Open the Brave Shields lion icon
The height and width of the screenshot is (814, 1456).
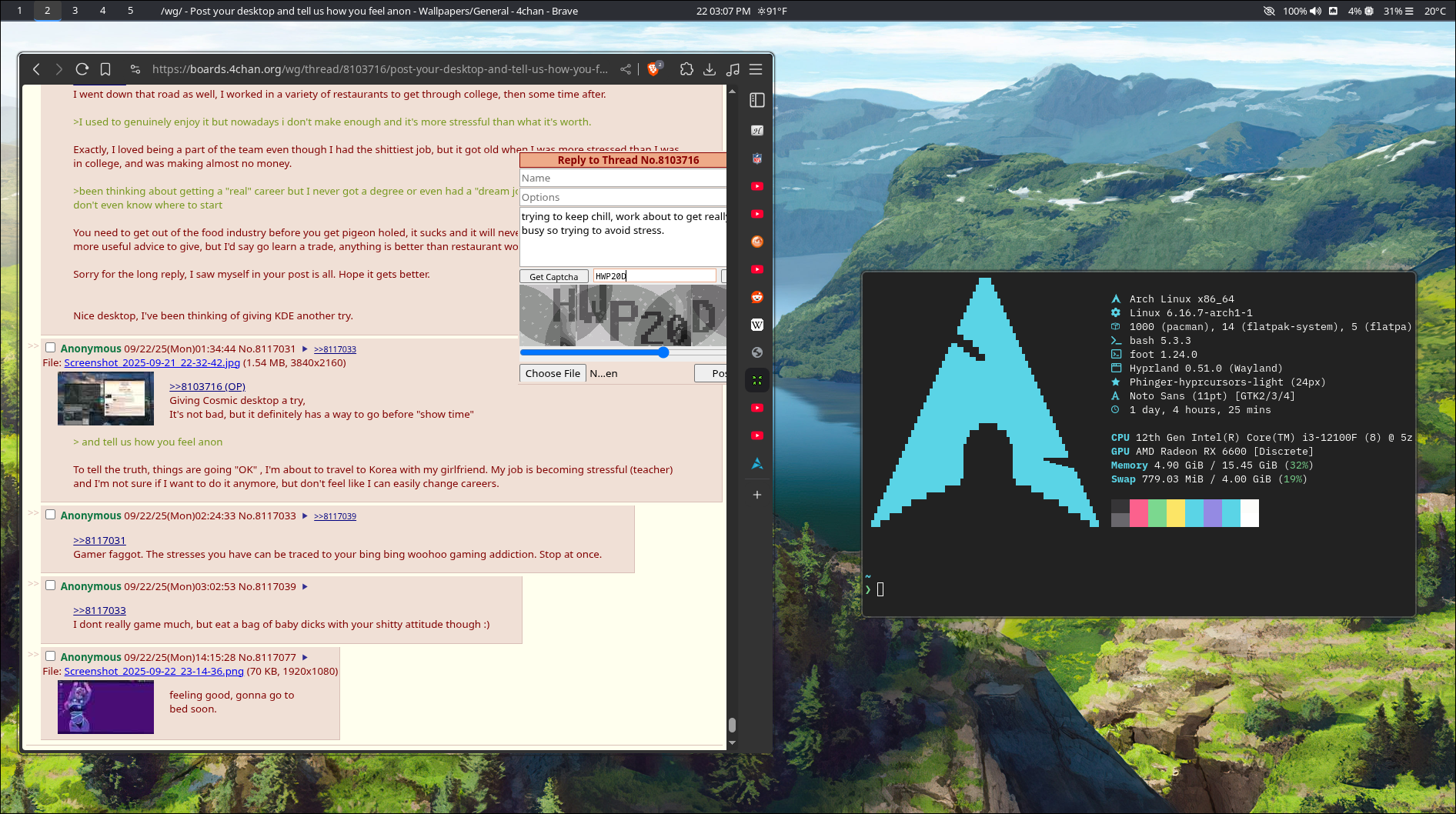pos(654,69)
